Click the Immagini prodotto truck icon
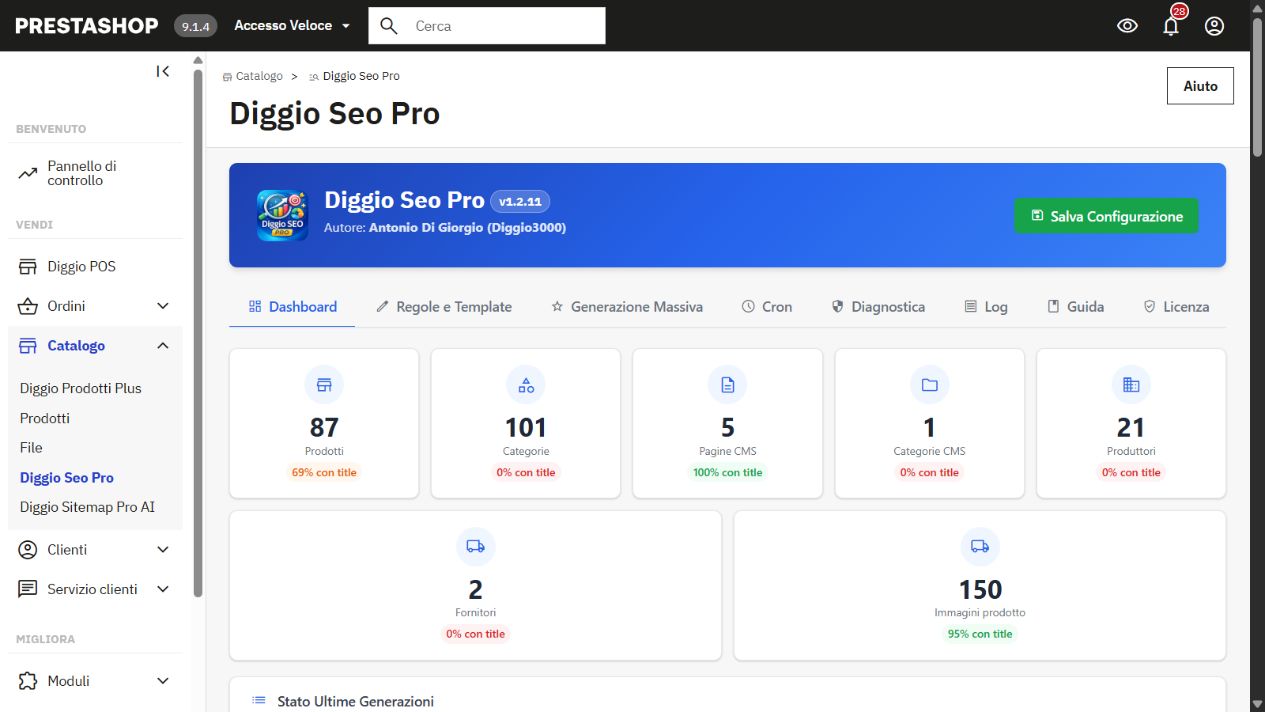The image size is (1265, 712). 980,547
